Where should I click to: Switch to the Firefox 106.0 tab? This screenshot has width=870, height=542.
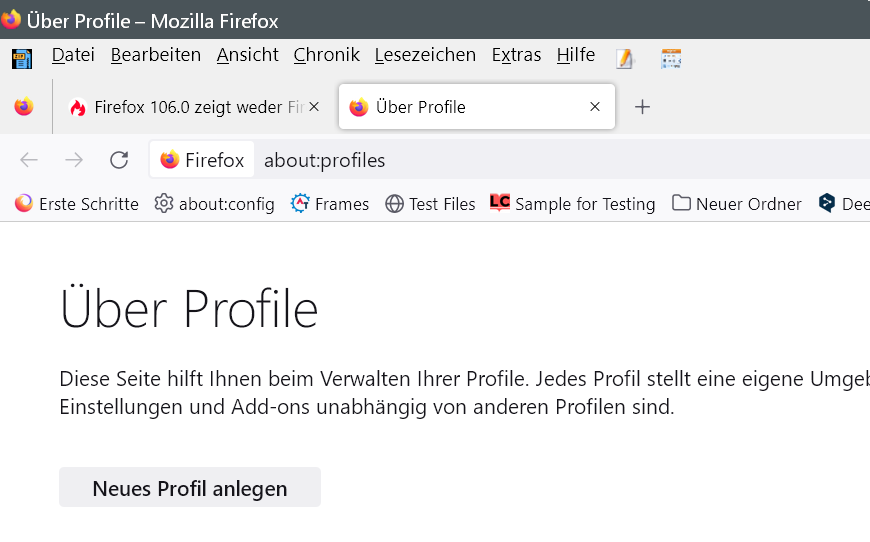point(190,107)
